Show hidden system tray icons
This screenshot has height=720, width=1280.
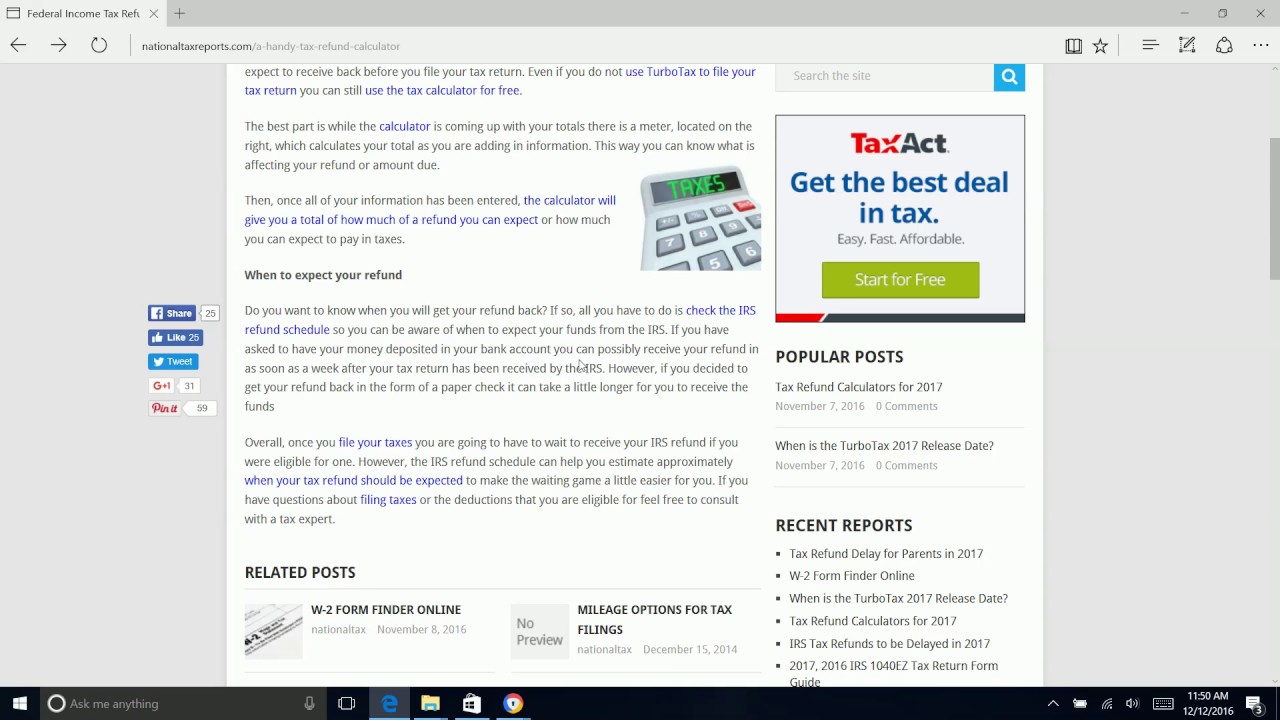pos(1053,703)
